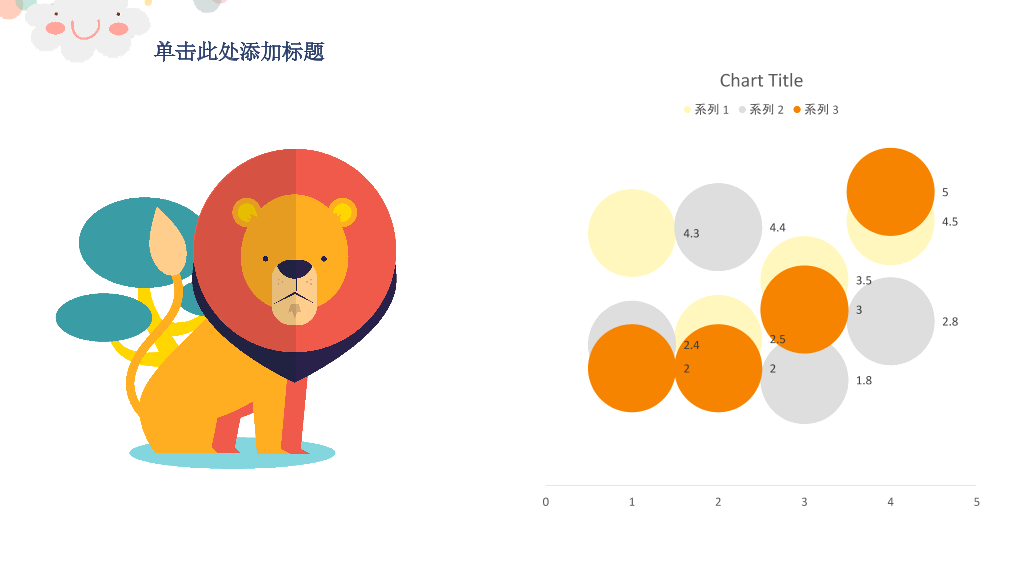Click axis label 0 on horizontal axis
Screen dimensions: 1024x576
545,502
